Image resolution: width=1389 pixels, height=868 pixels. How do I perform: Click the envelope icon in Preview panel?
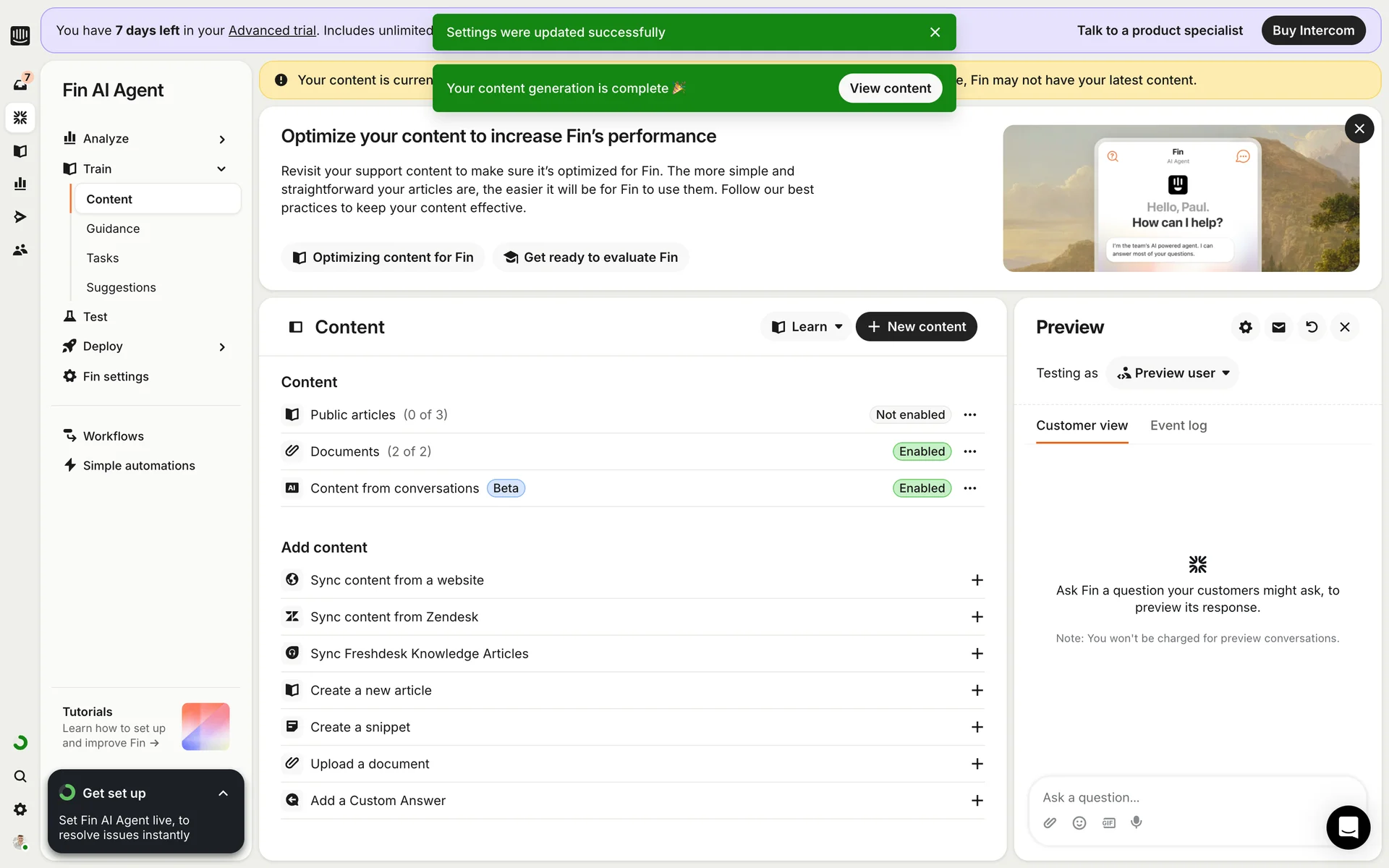1278,327
